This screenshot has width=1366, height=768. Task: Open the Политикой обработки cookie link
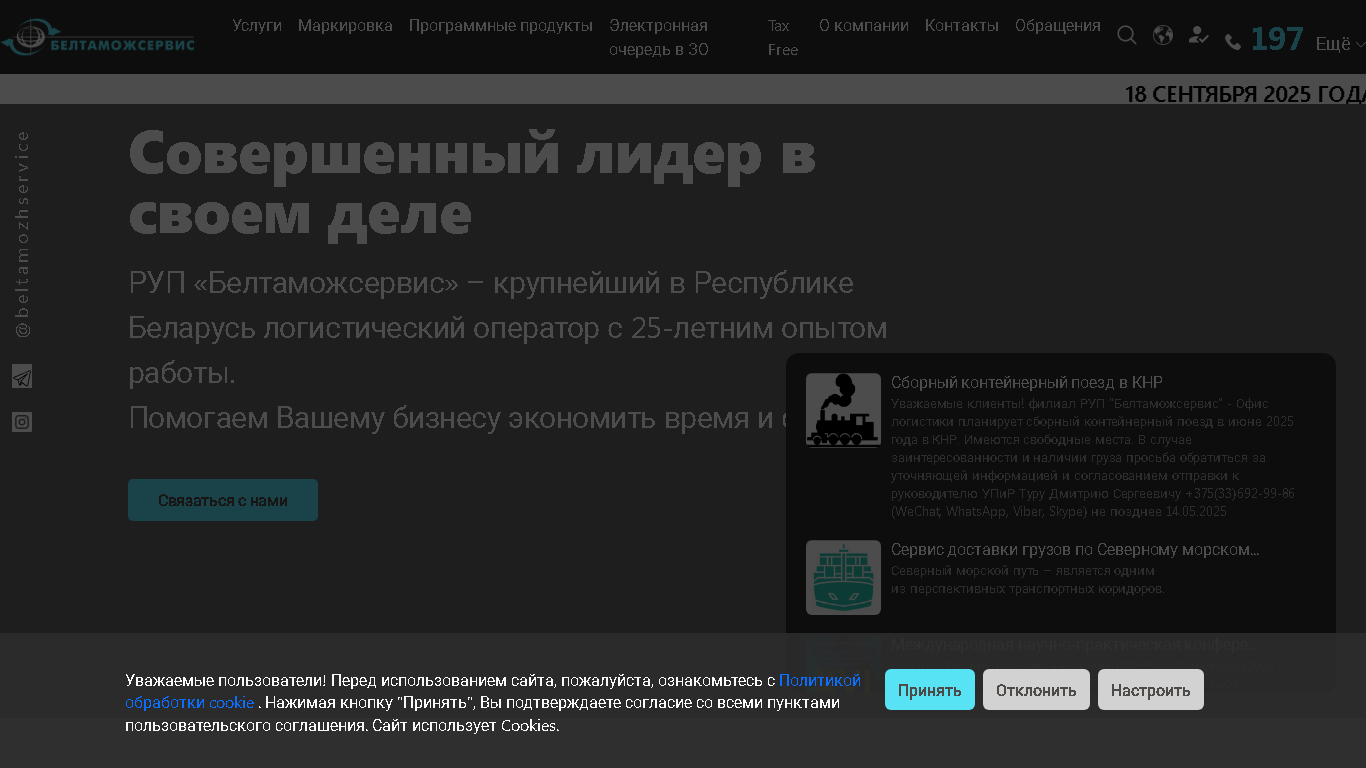click(x=493, y=691)
